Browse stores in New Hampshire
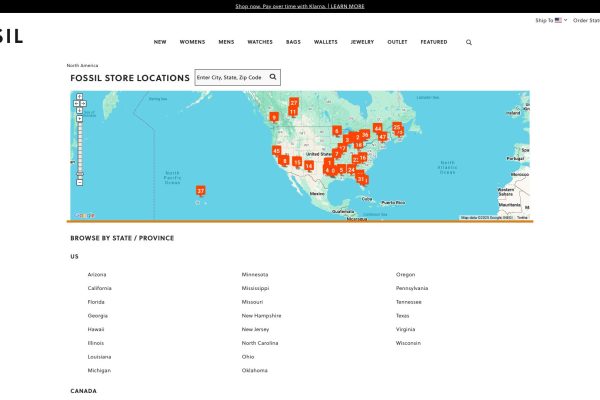This screenshot has height=400, width=600. 261,316
